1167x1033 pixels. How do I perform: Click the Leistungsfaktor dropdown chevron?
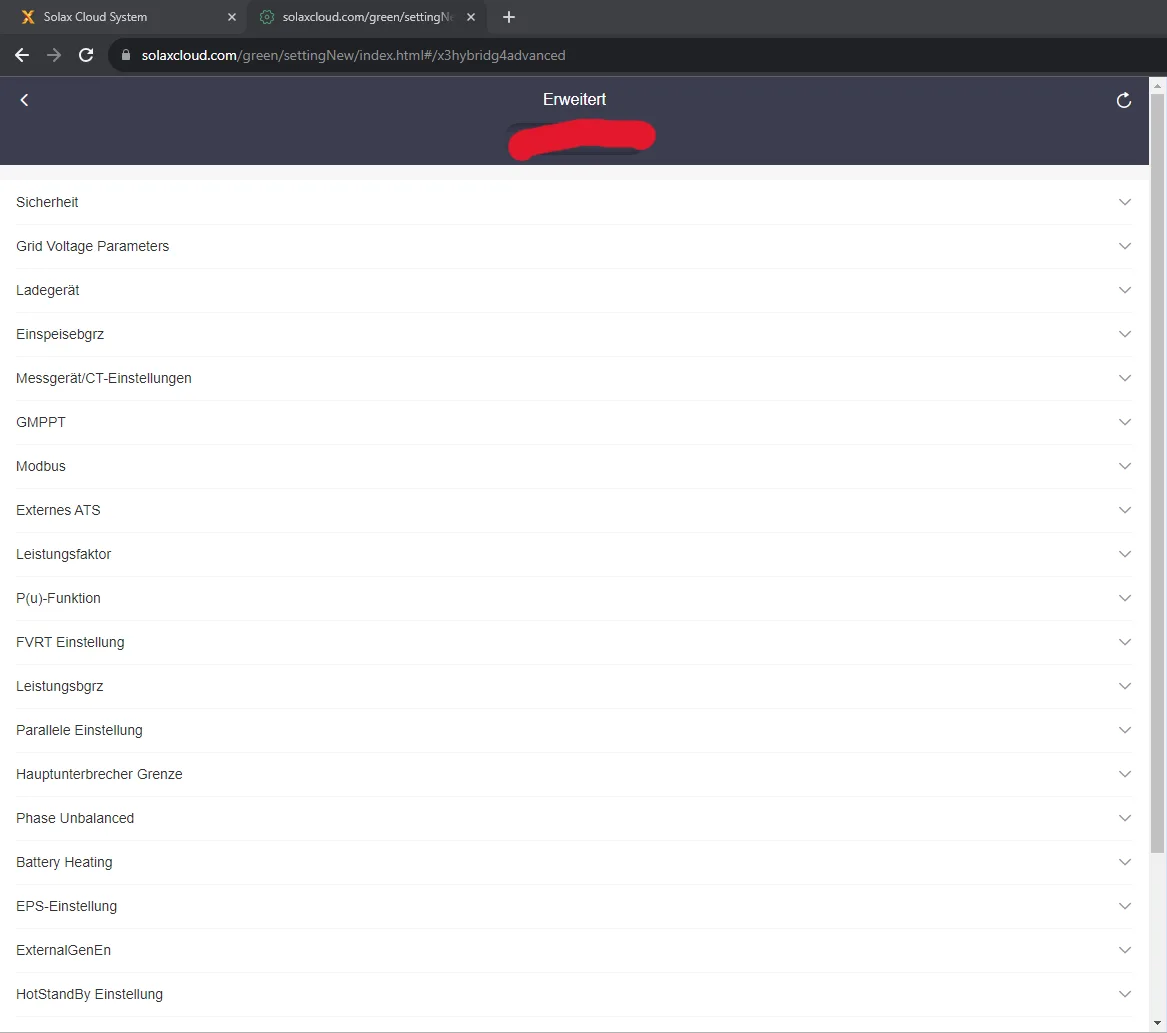(x=1124, y=554)
